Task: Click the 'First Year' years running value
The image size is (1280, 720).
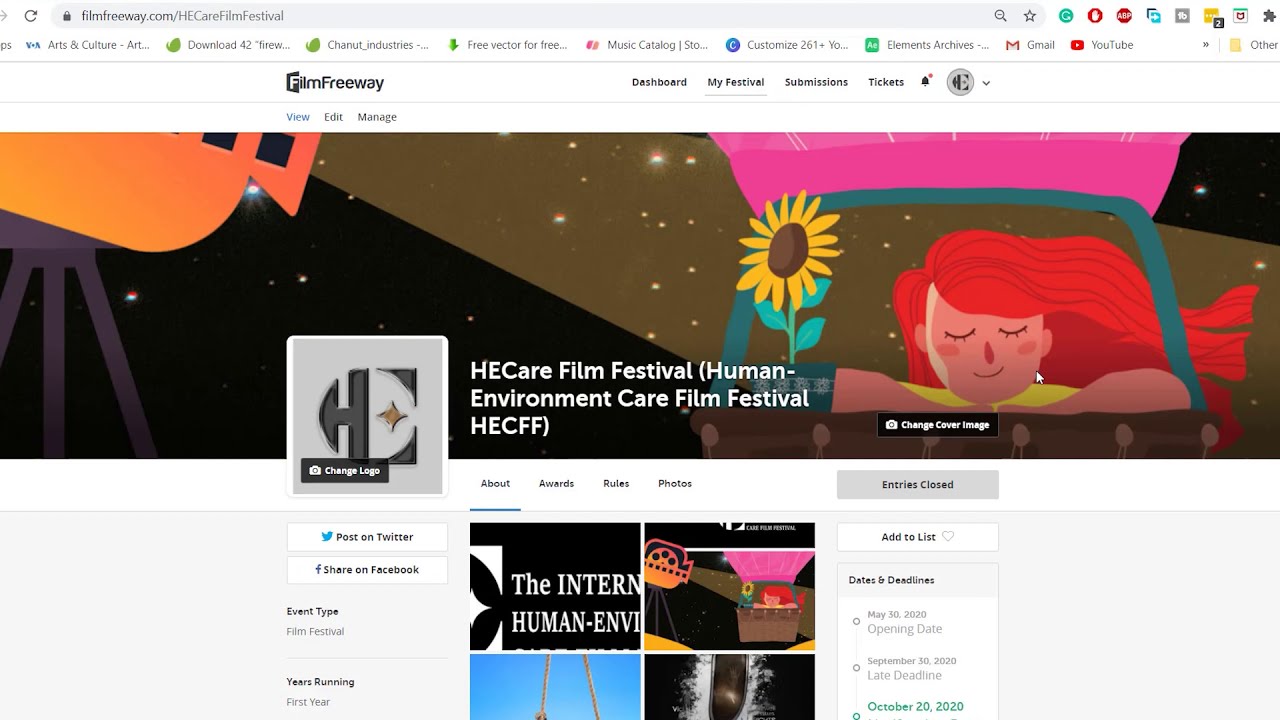Action: pyautogui.click(x=308, y=702)
